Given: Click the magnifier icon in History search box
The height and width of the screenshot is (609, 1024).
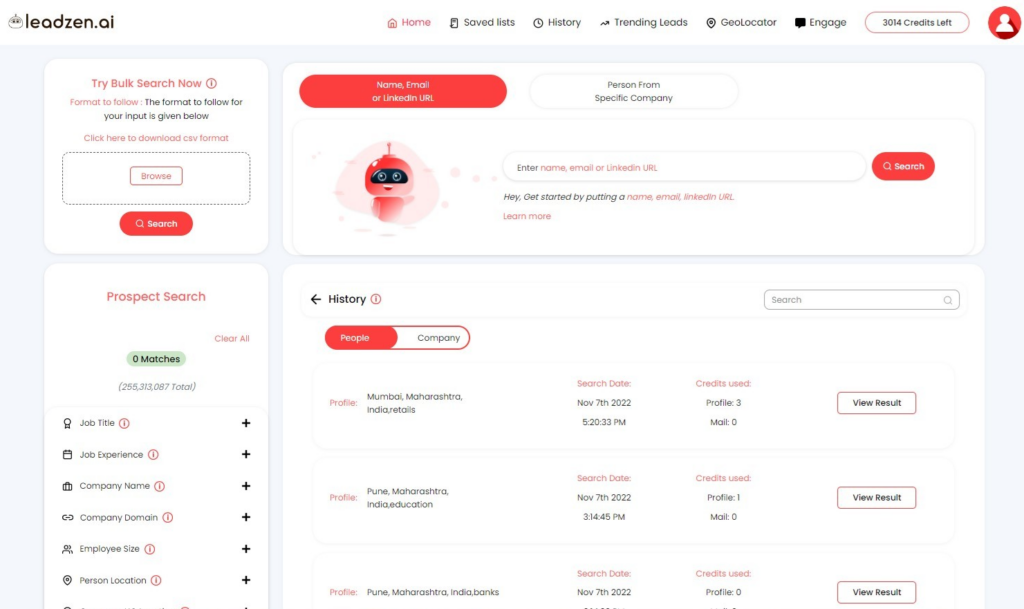Looking at the screenshot, I should tap(947, 299).
